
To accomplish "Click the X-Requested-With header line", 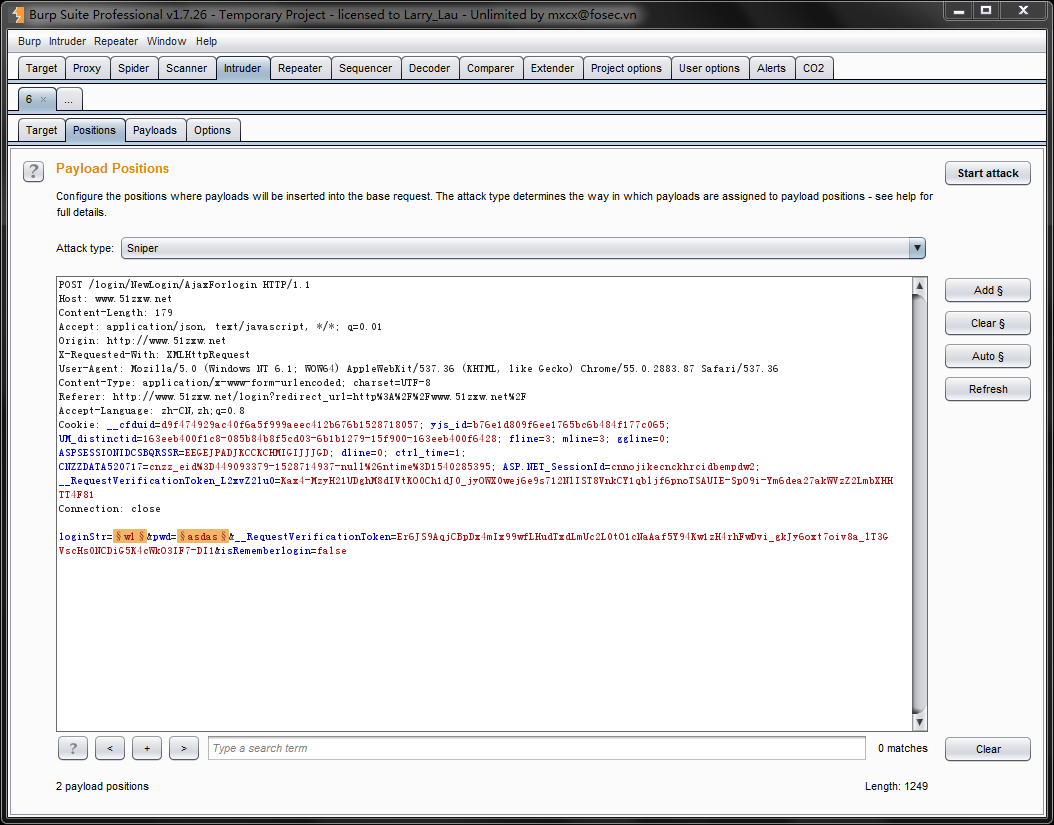I will (x=154, y=354).
